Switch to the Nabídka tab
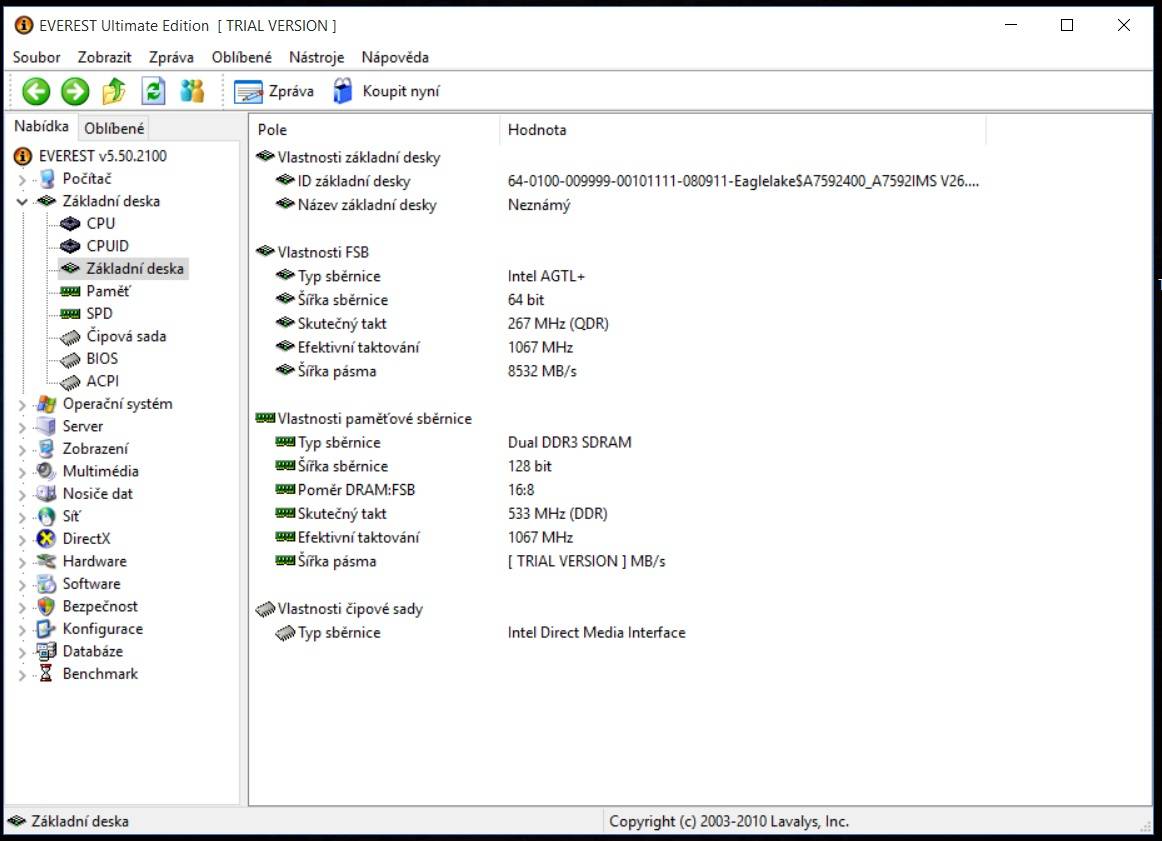The height and width of the screenshot is (841, 1162). coord(42,126)
